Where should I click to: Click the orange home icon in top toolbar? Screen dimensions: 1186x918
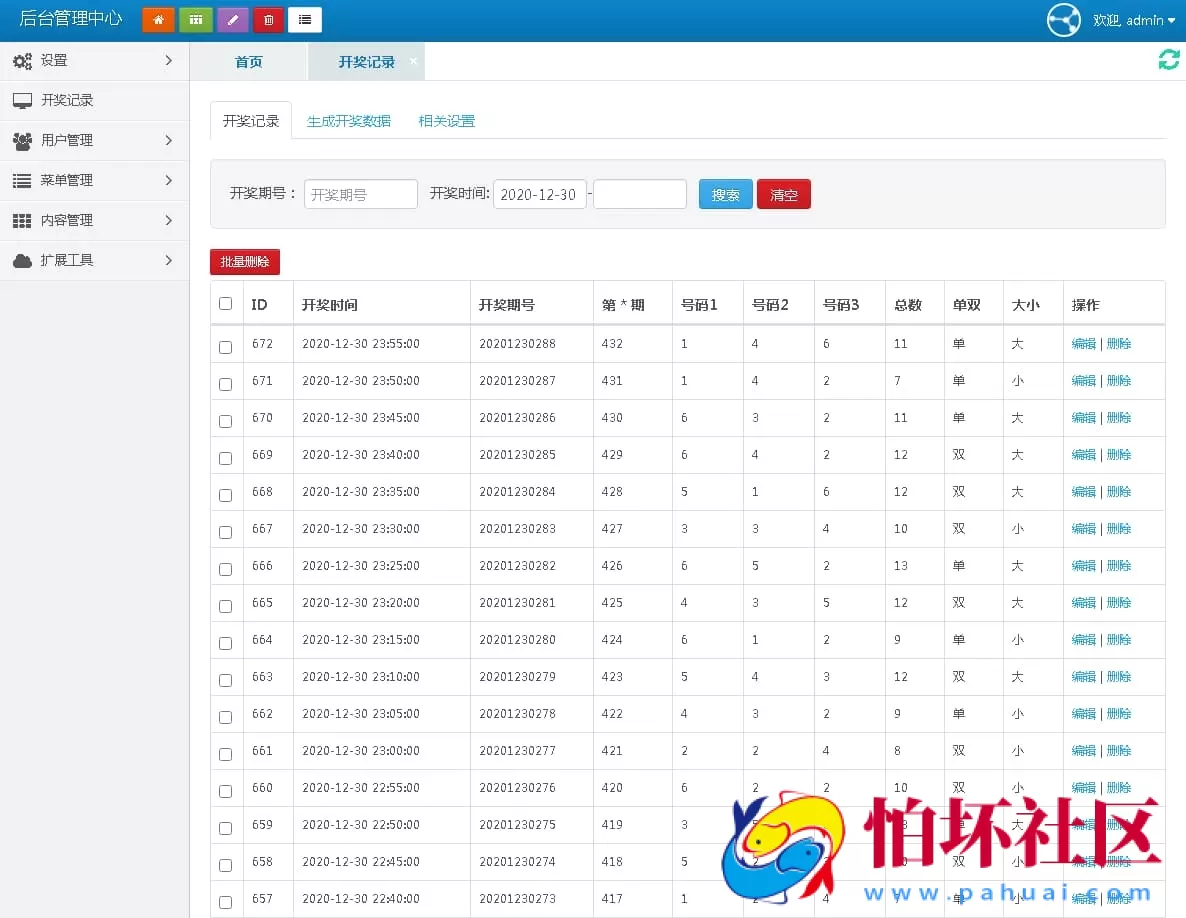pyautogui.click(x=158, y=19)
